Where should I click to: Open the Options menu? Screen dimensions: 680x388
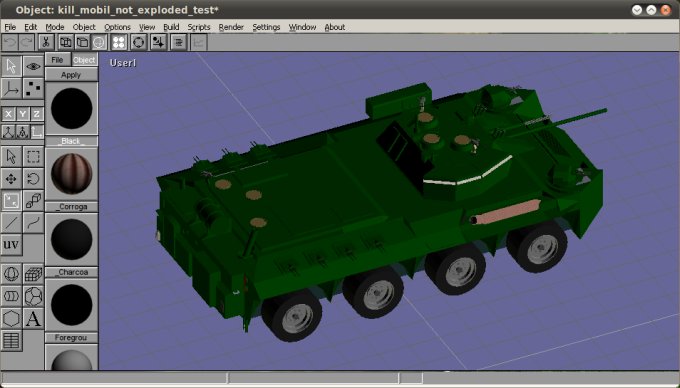pos(117,27)
